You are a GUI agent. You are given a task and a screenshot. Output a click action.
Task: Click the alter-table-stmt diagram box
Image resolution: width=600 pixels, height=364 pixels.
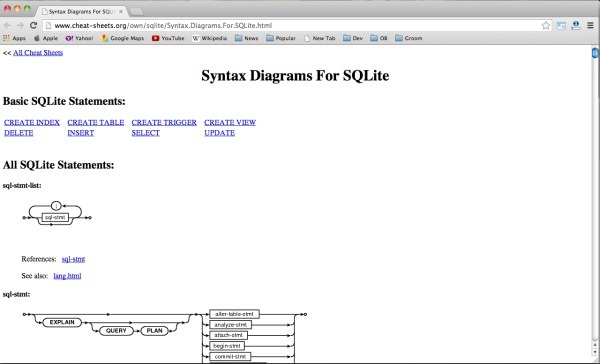click(234, 314)
